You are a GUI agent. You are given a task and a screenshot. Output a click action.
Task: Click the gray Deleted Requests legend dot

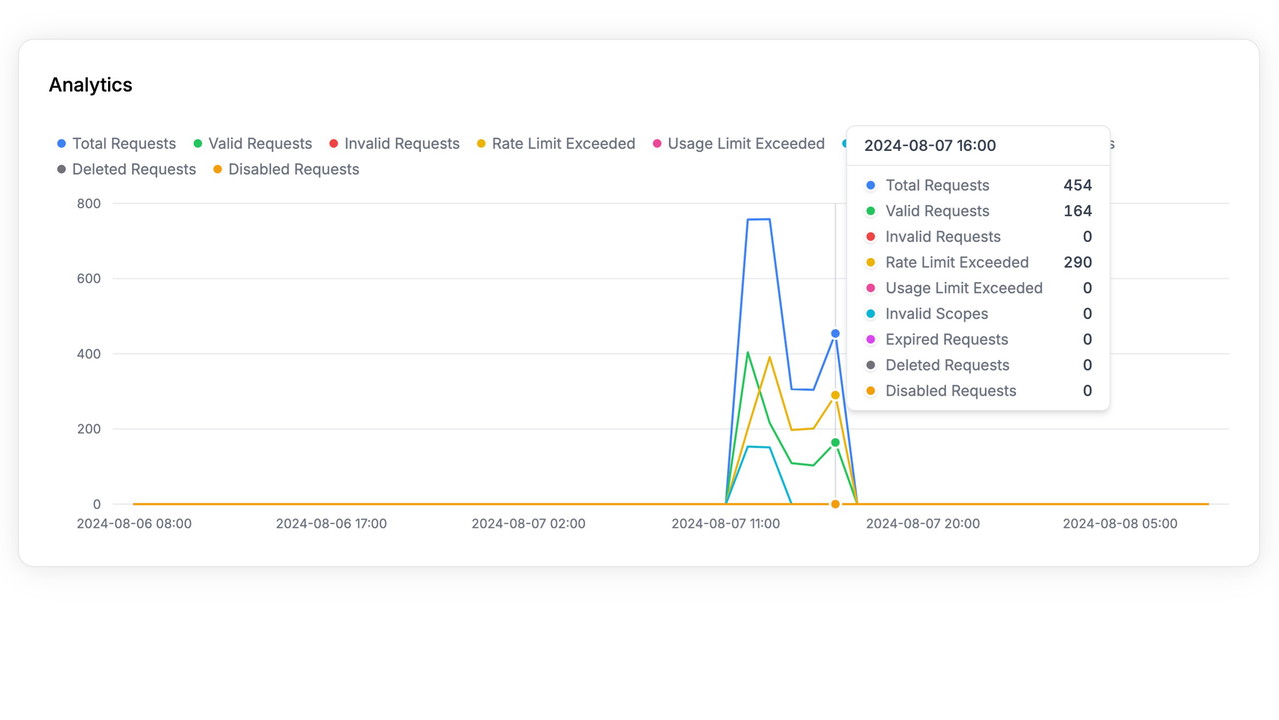(62, 170)
